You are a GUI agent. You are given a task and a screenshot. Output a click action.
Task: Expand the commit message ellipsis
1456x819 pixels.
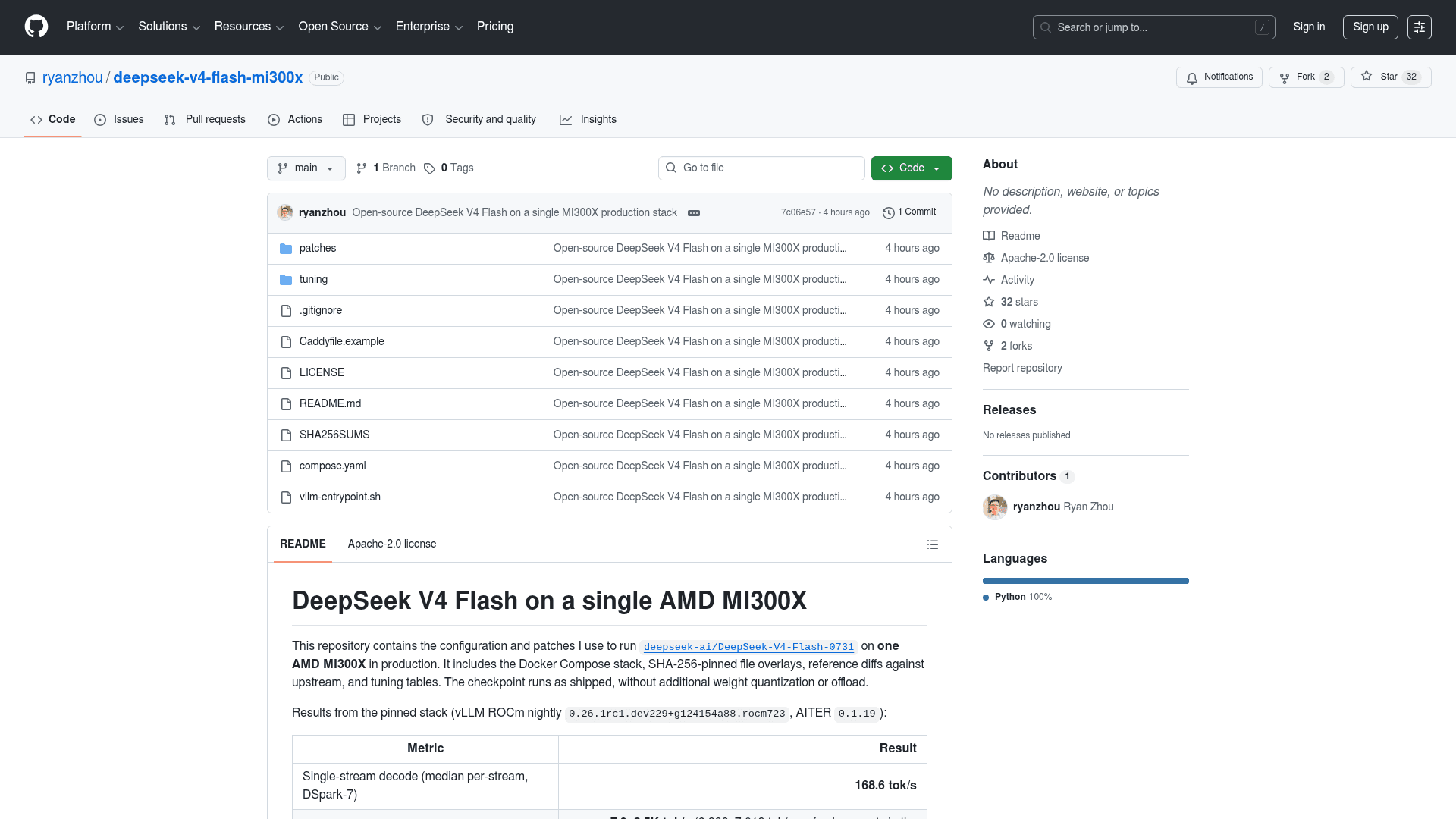[x=694, y=213]
